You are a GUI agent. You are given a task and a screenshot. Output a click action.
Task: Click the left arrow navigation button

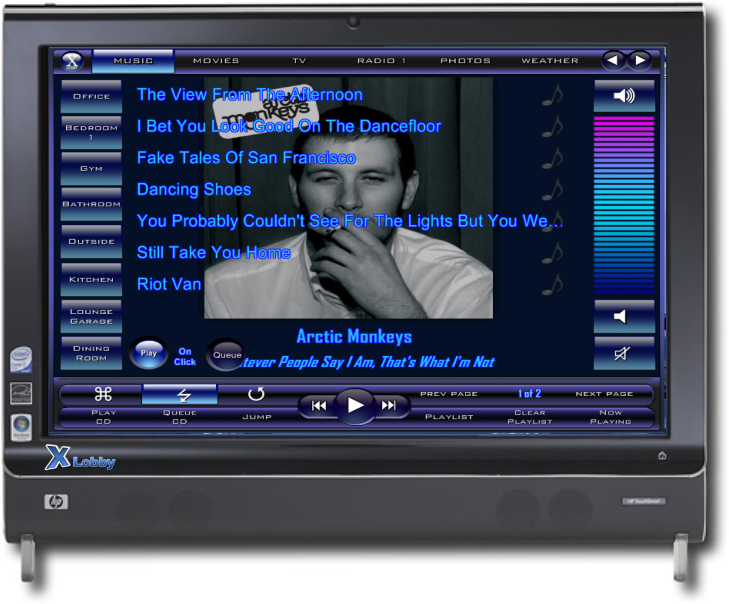coord(614,60)
